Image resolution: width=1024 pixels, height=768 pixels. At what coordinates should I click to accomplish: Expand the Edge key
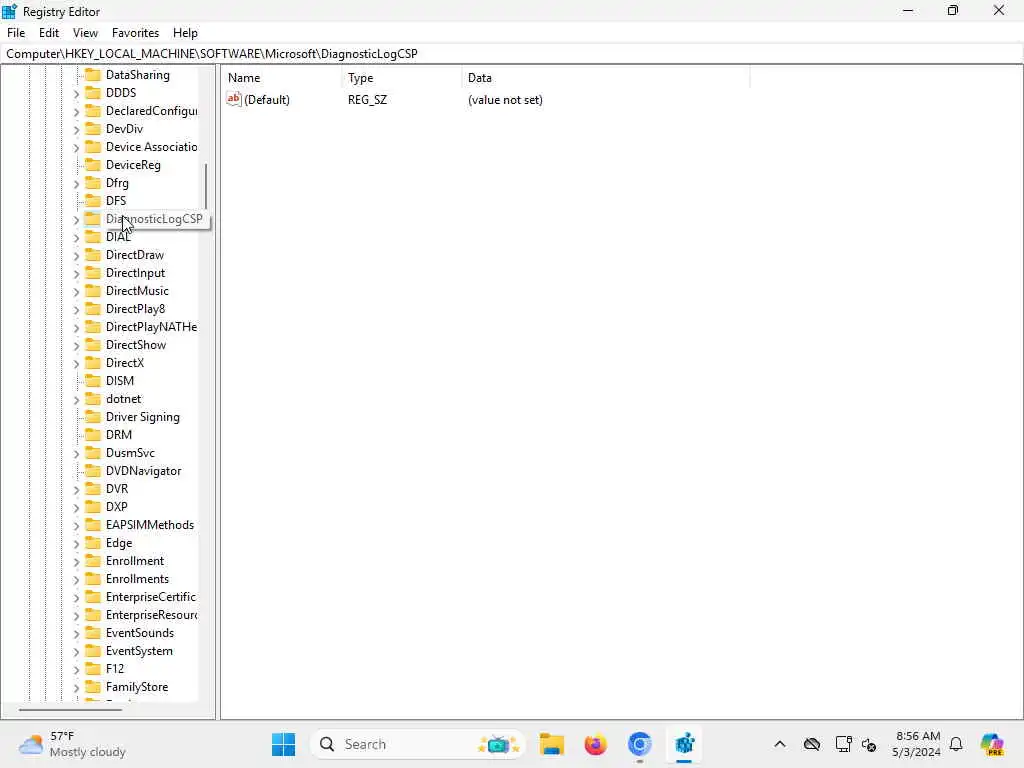coord(76,543)
